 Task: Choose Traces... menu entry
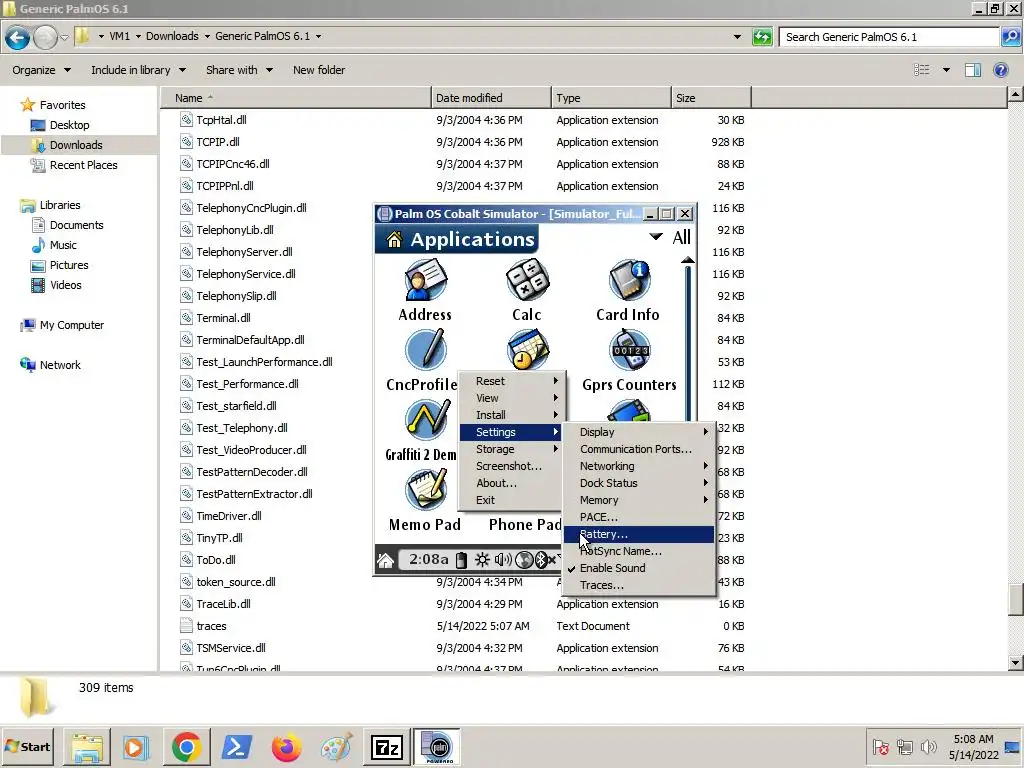point(639,585)
